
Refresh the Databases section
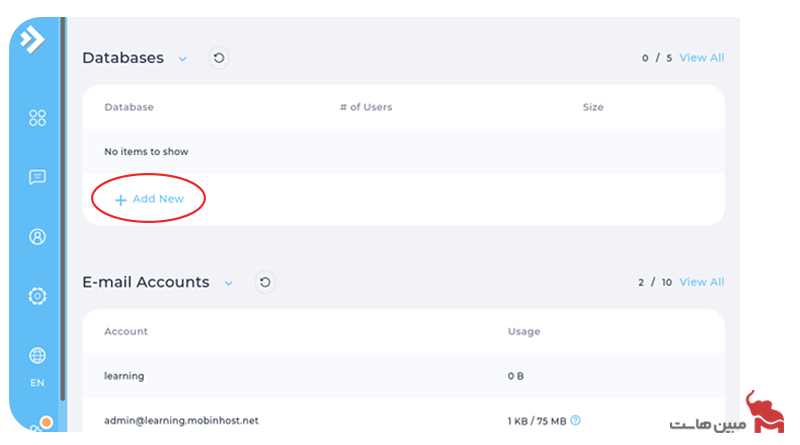pos(219,58)
